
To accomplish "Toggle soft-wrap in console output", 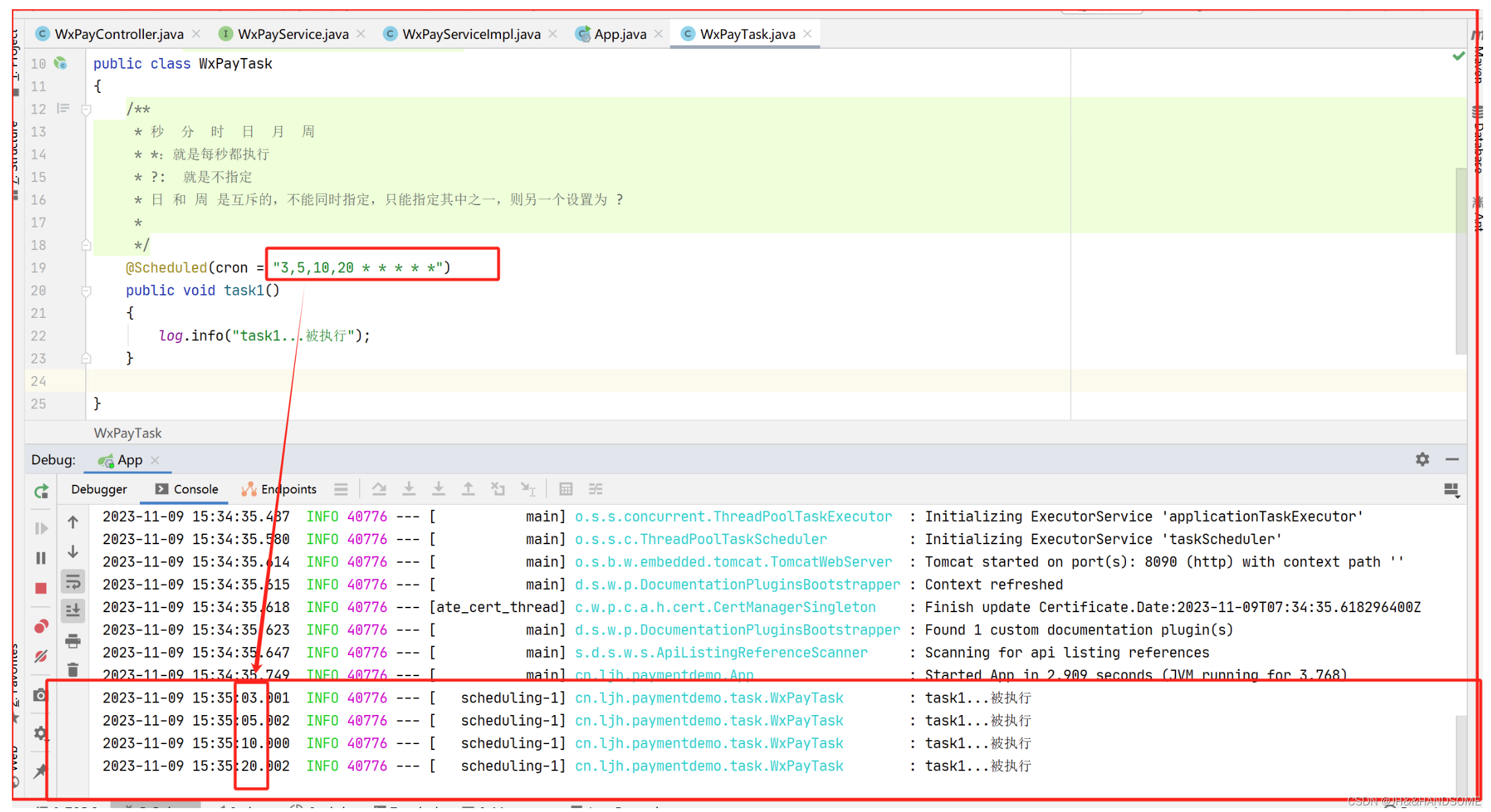I will [73, 582].
